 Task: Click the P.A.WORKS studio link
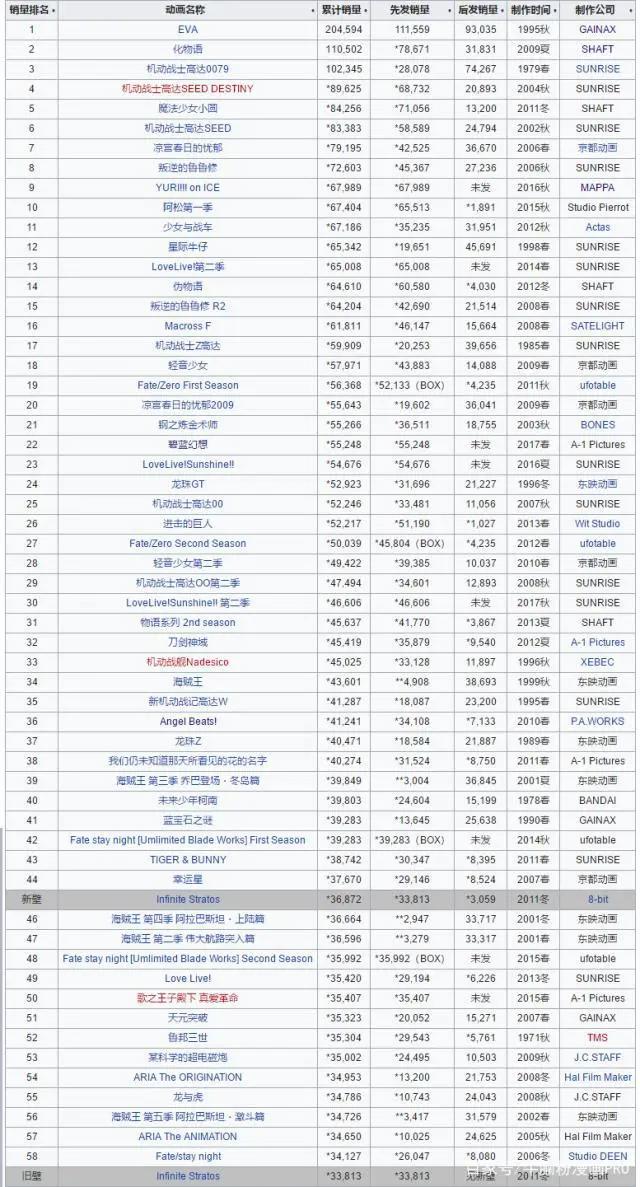[597, 721]
